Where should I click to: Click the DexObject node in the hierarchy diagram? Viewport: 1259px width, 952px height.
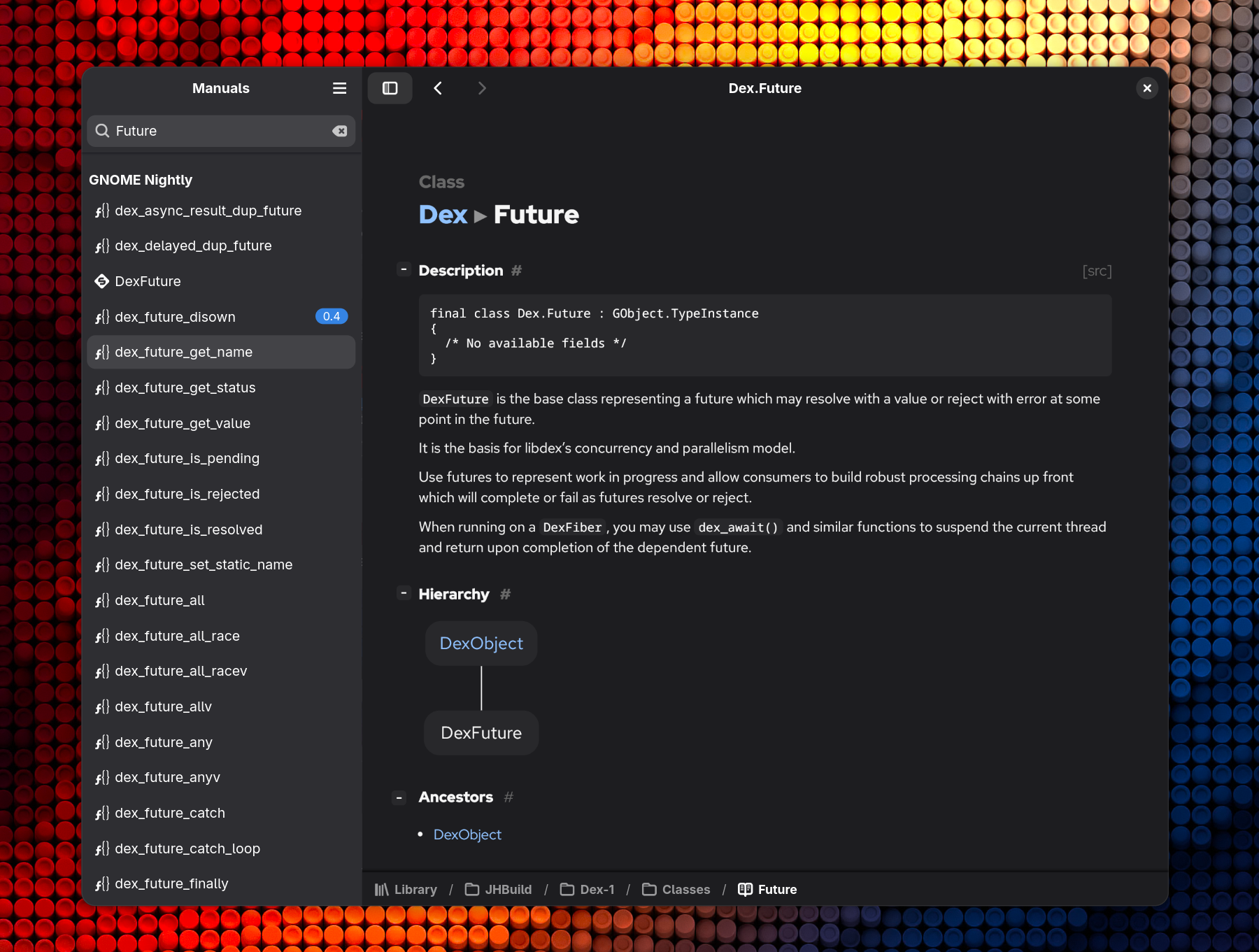[x=481, y=643]
